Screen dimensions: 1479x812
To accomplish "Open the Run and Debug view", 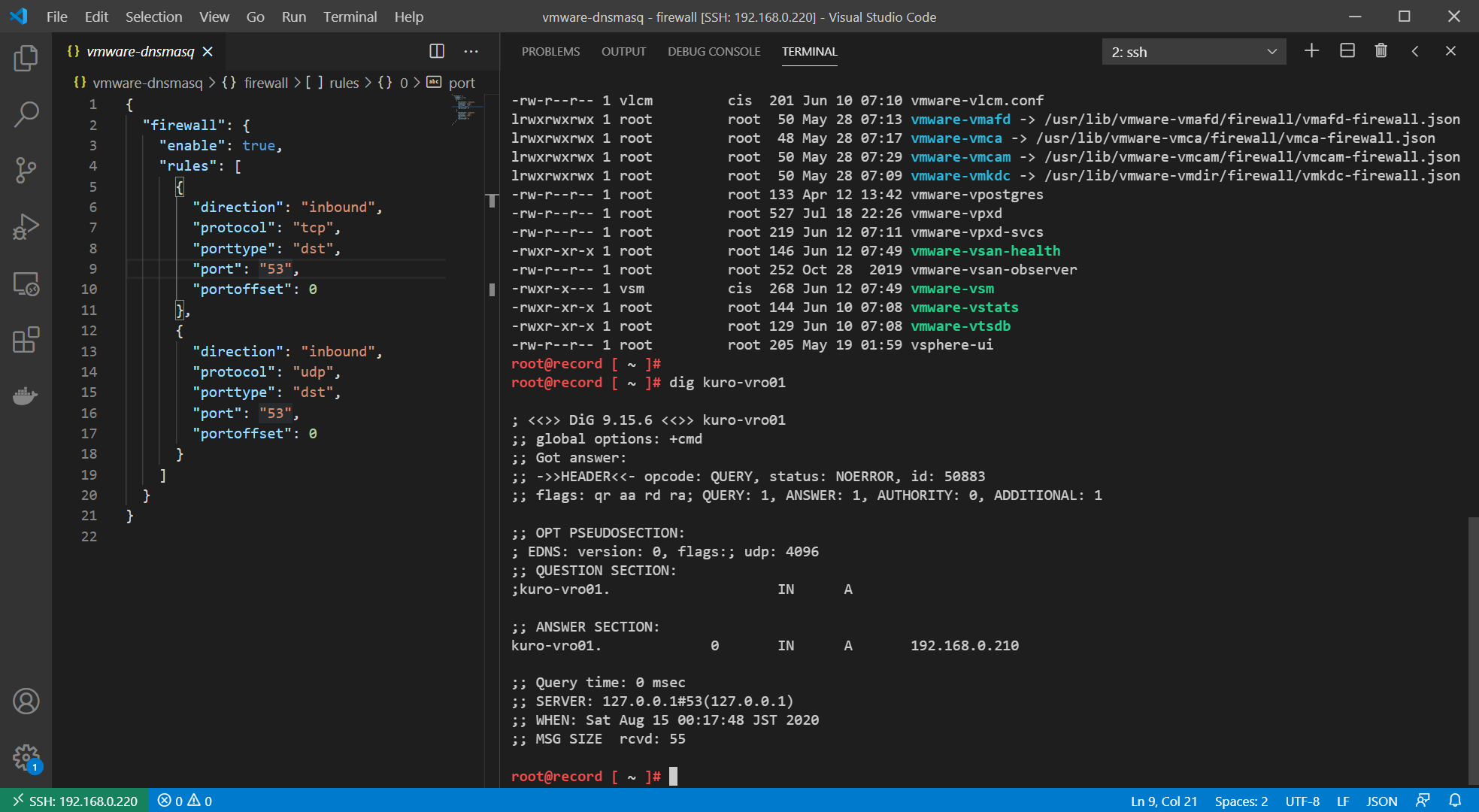I will [26, 226].
